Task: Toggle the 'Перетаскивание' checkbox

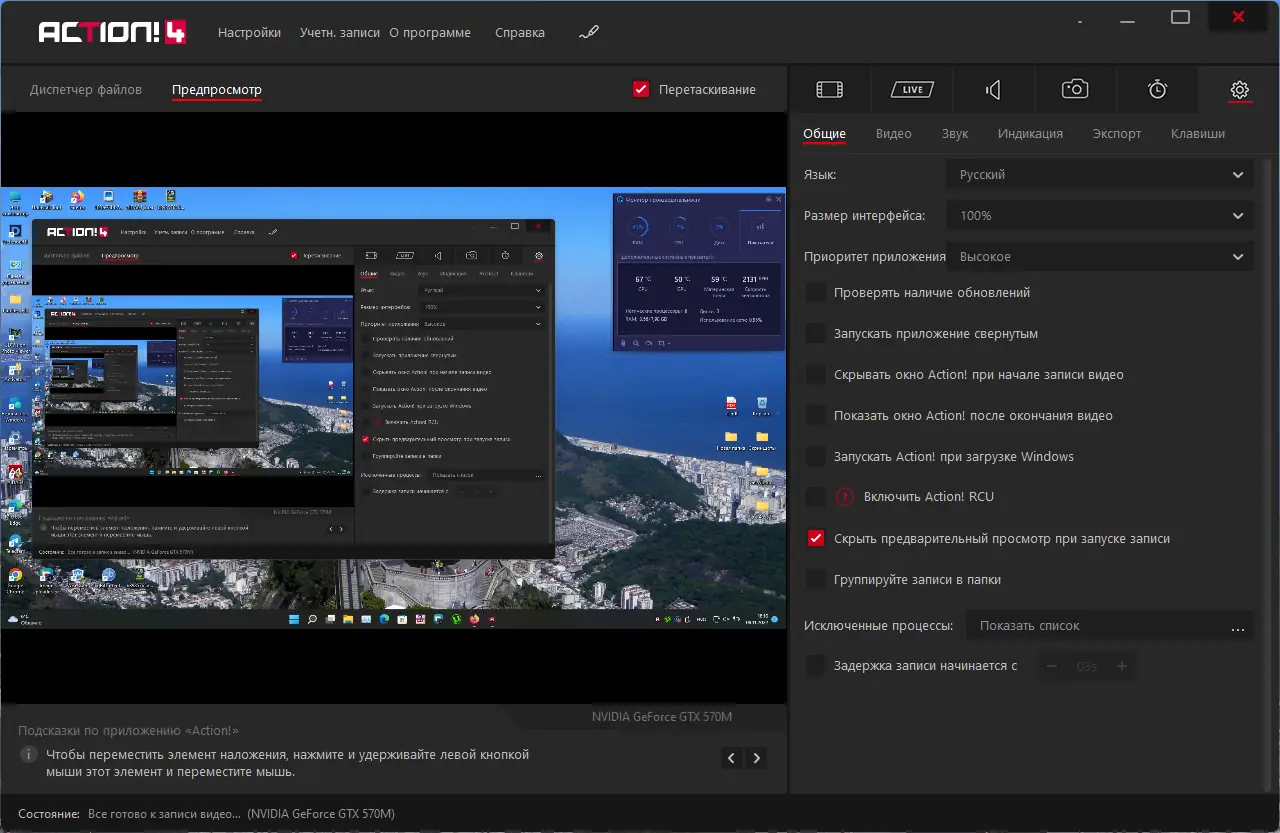Action: [x=642, y=89]
